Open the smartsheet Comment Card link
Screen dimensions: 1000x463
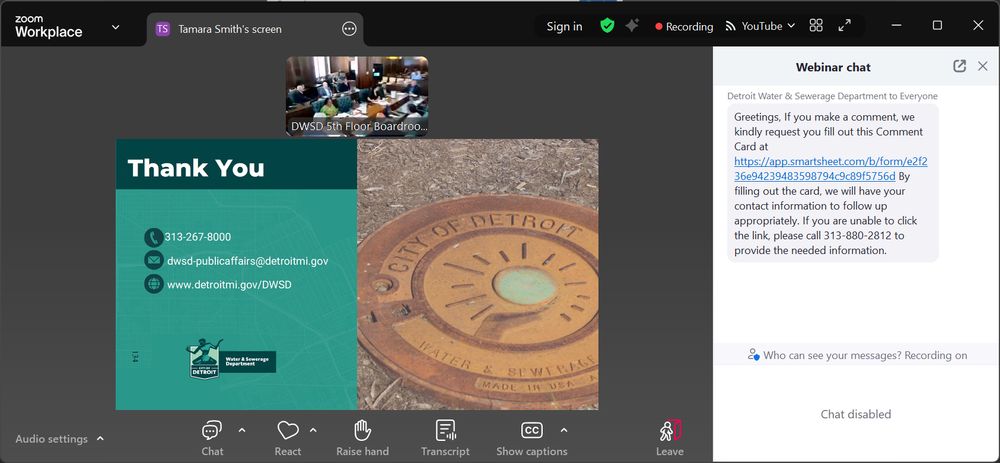831,168
